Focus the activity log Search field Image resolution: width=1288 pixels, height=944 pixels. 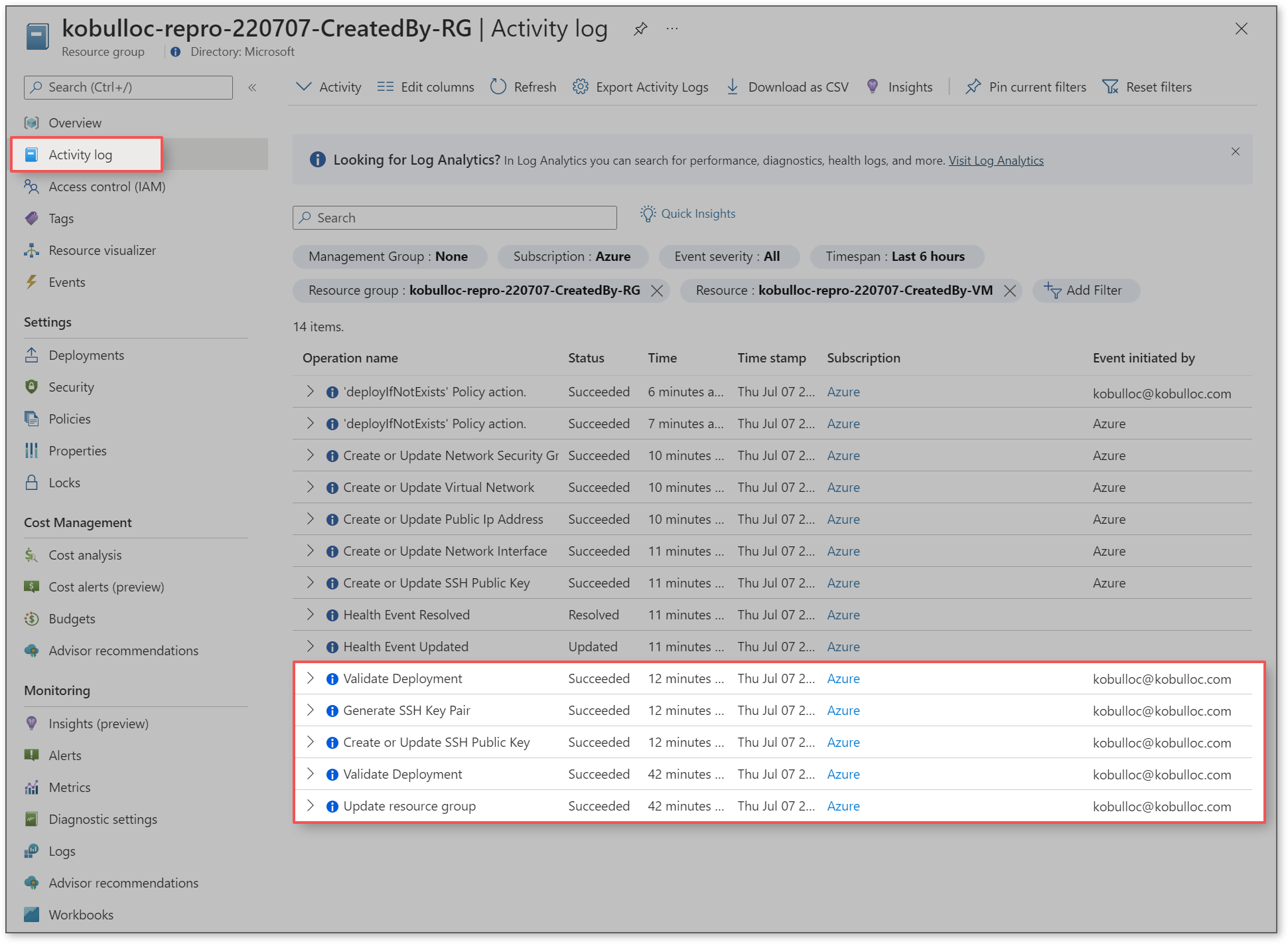[455, 218]
